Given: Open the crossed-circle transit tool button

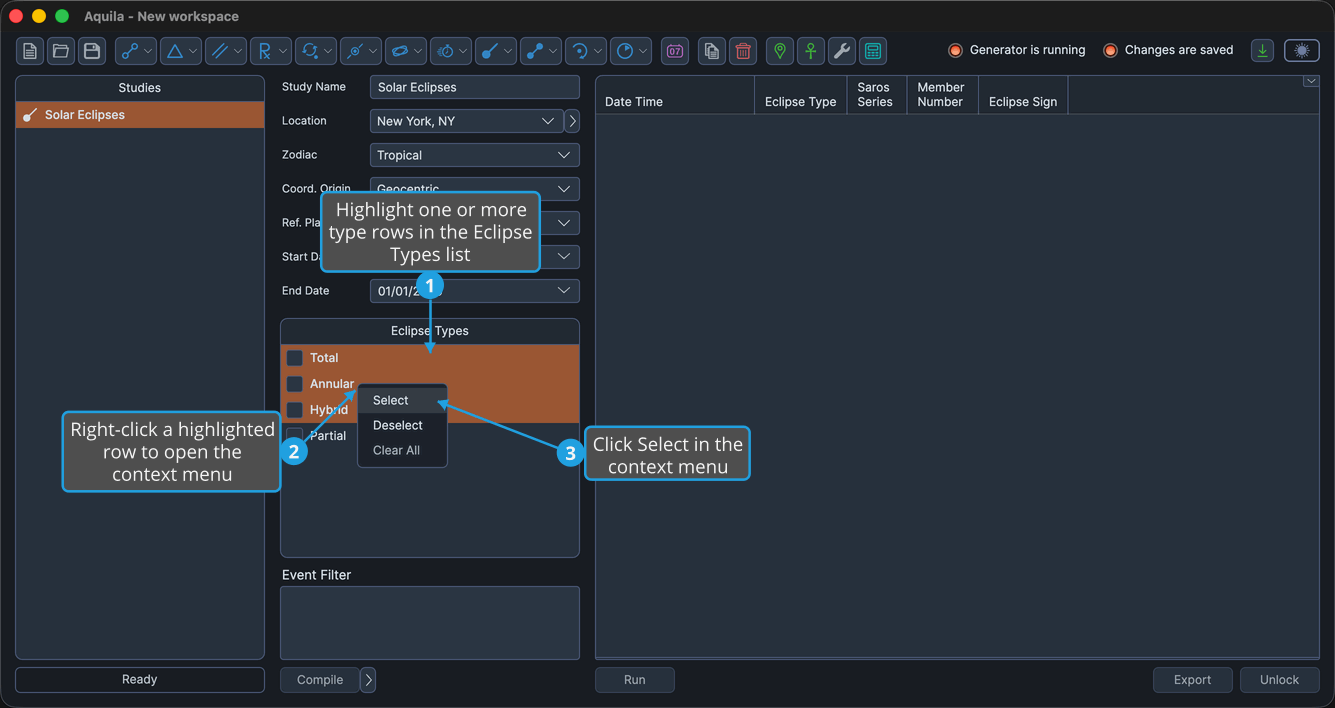Looking at the screenshot, I should [x=361, y=51].
